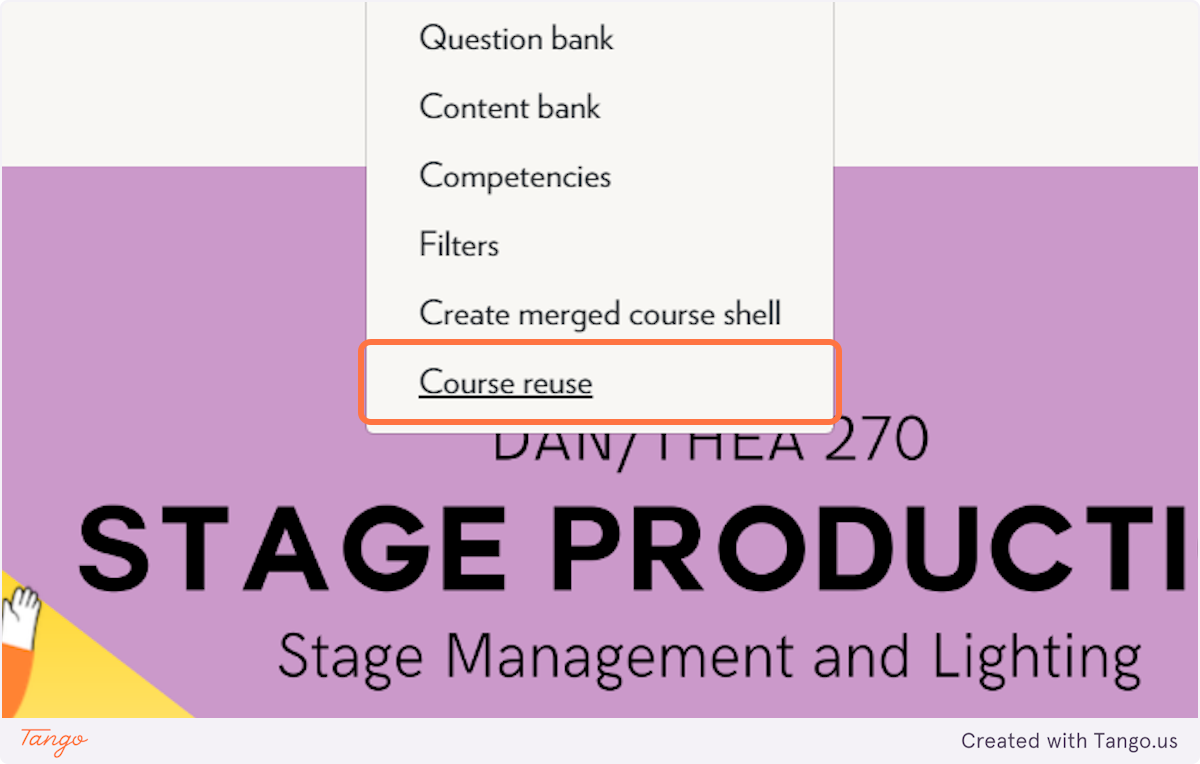Click the blank header area left of menu
The image size is (1200, 764).
click(x=180, y=80)
